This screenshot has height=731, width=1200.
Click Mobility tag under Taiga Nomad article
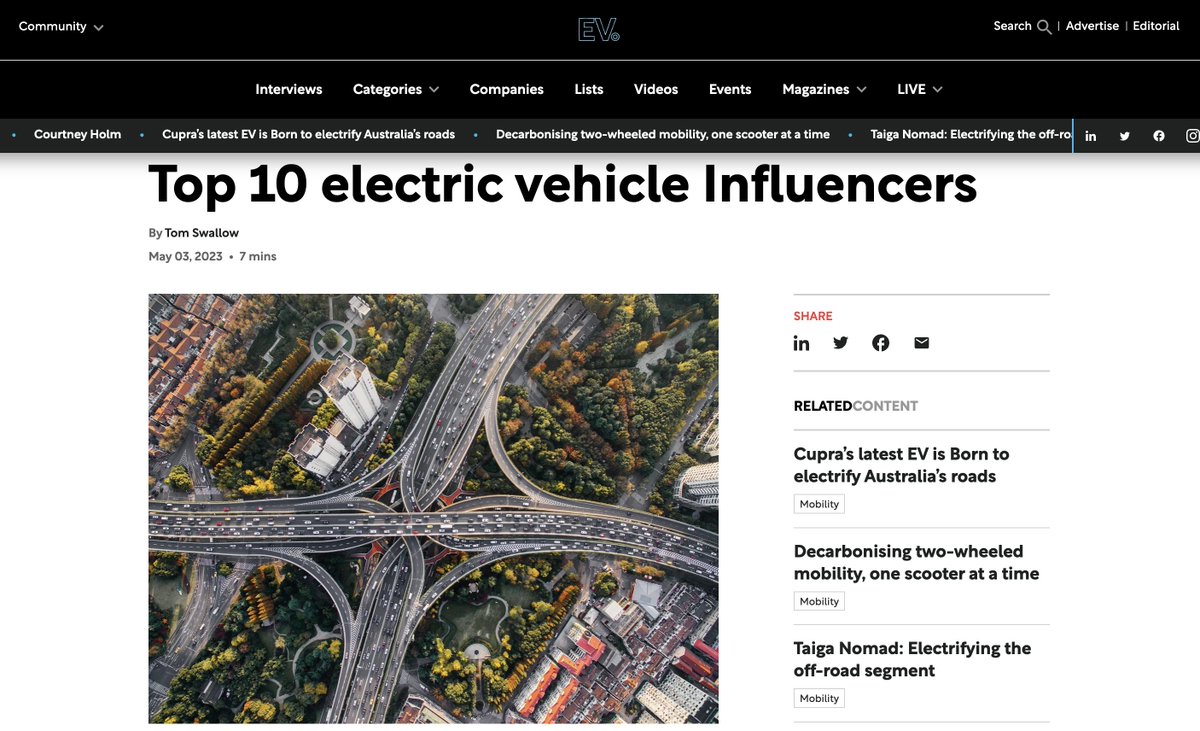[x=819, y=698]
